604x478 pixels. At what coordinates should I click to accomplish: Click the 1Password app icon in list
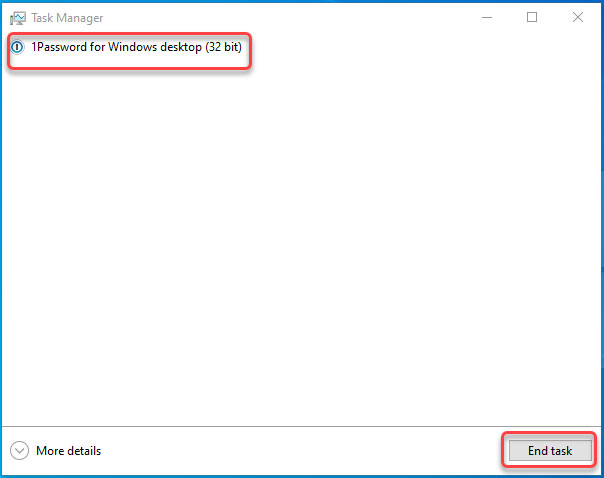(17, 47)
